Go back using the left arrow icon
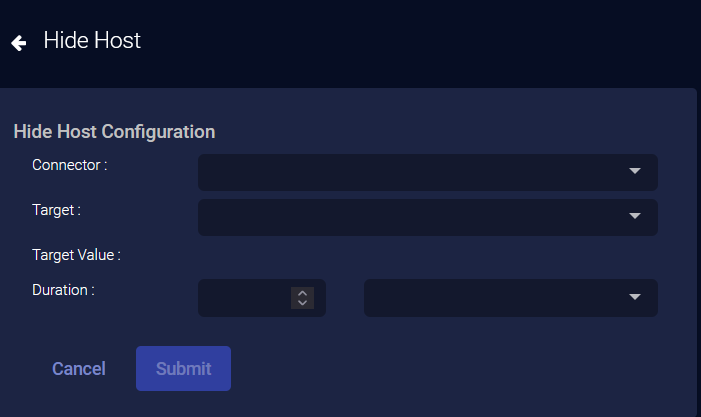This screenshot has height=417, width=701. click(18, 43)
